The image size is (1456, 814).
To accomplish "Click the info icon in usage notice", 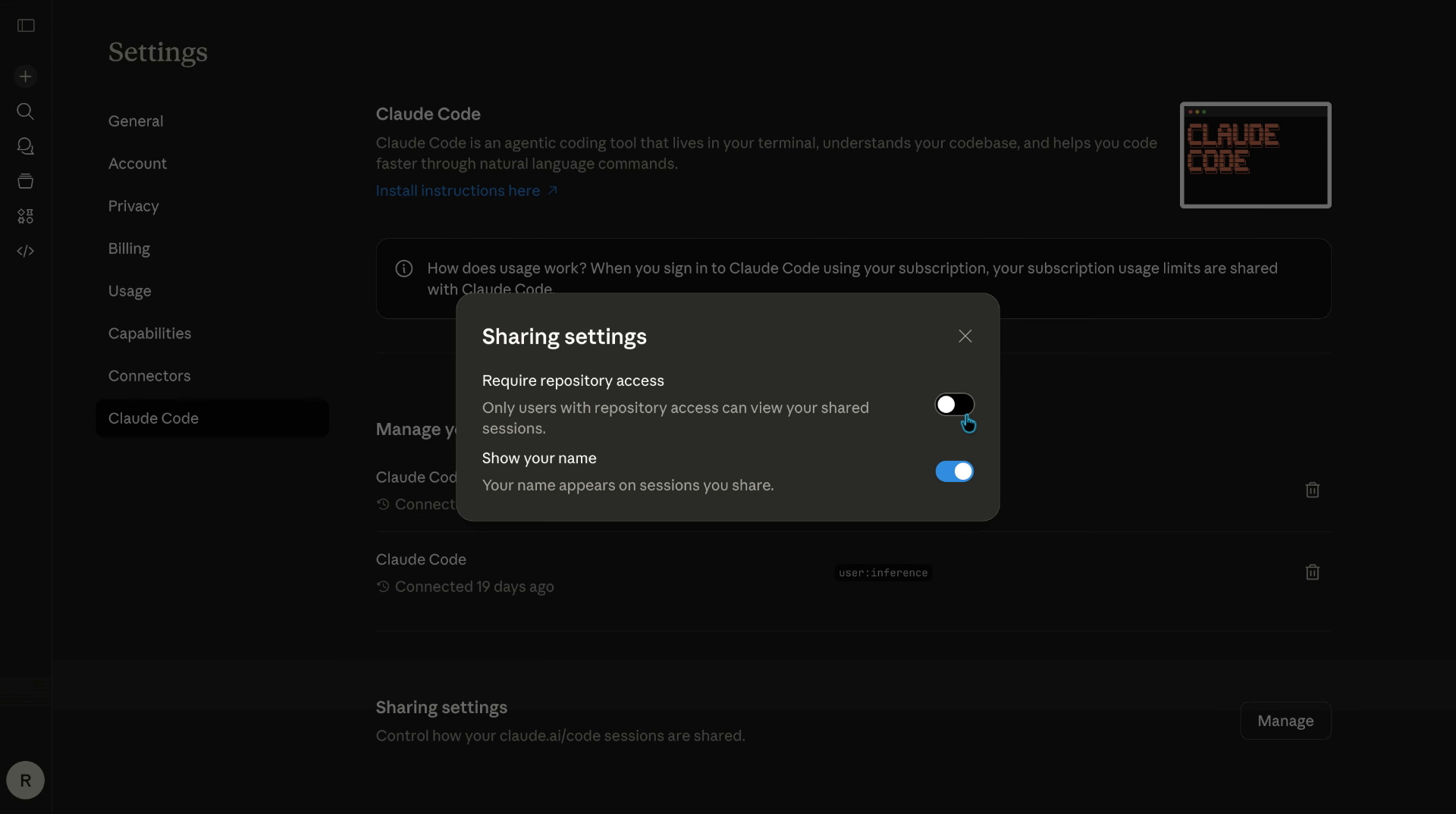I will (x=403, y=269).
